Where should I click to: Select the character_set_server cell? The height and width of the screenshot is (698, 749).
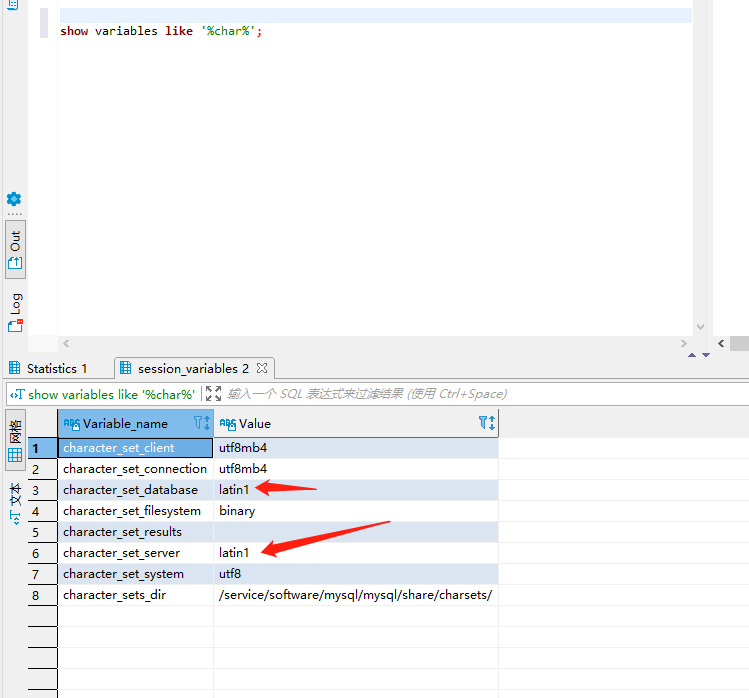[x=135, y=553]
